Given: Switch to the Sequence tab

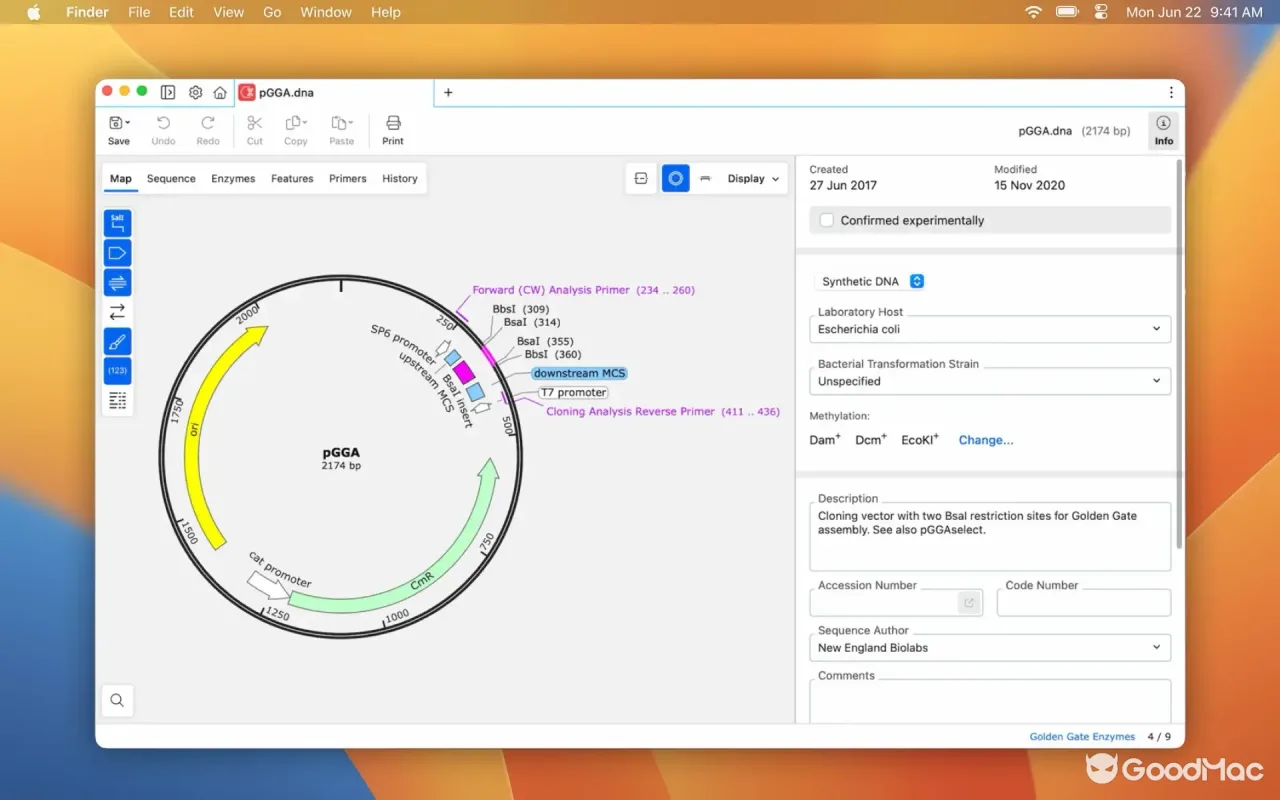Looking at the screenshot, I should pyautogui.click(x=171, y=178).
